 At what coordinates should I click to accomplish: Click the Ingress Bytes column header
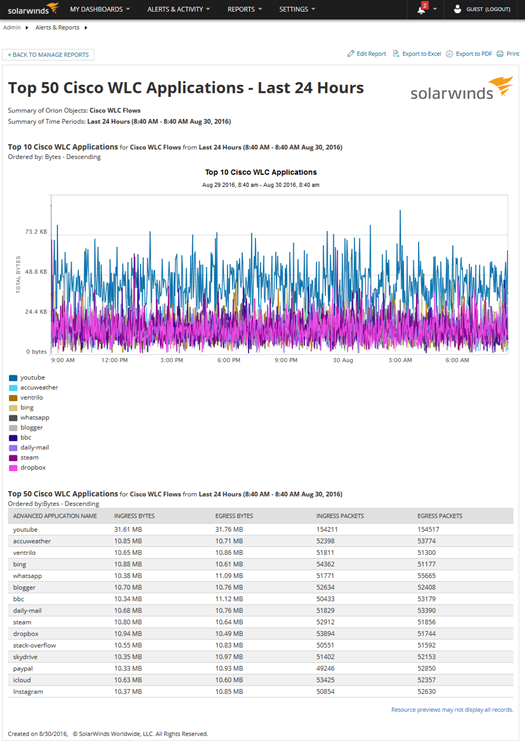134,516
